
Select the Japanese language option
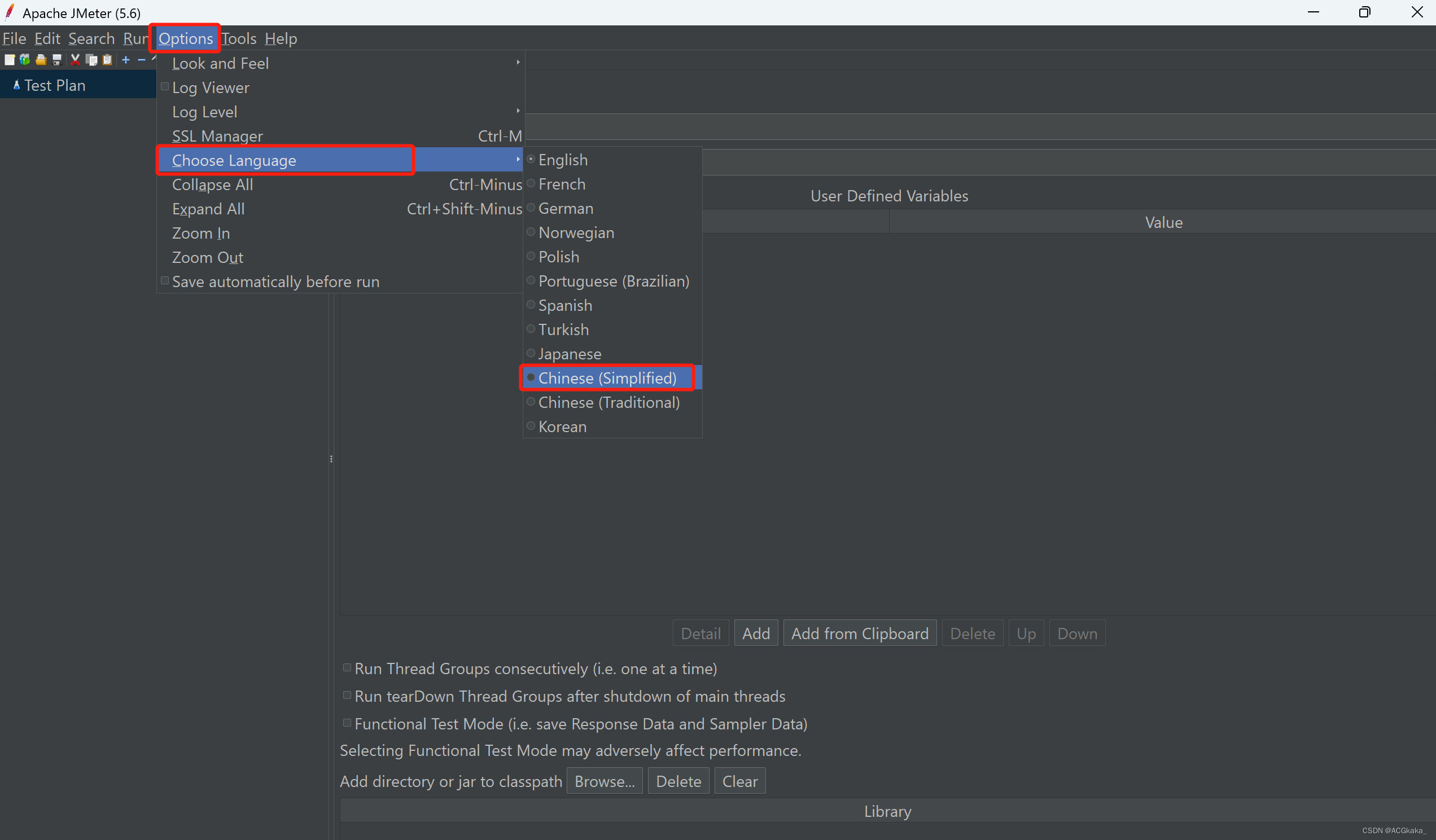[x=612, y=354]
